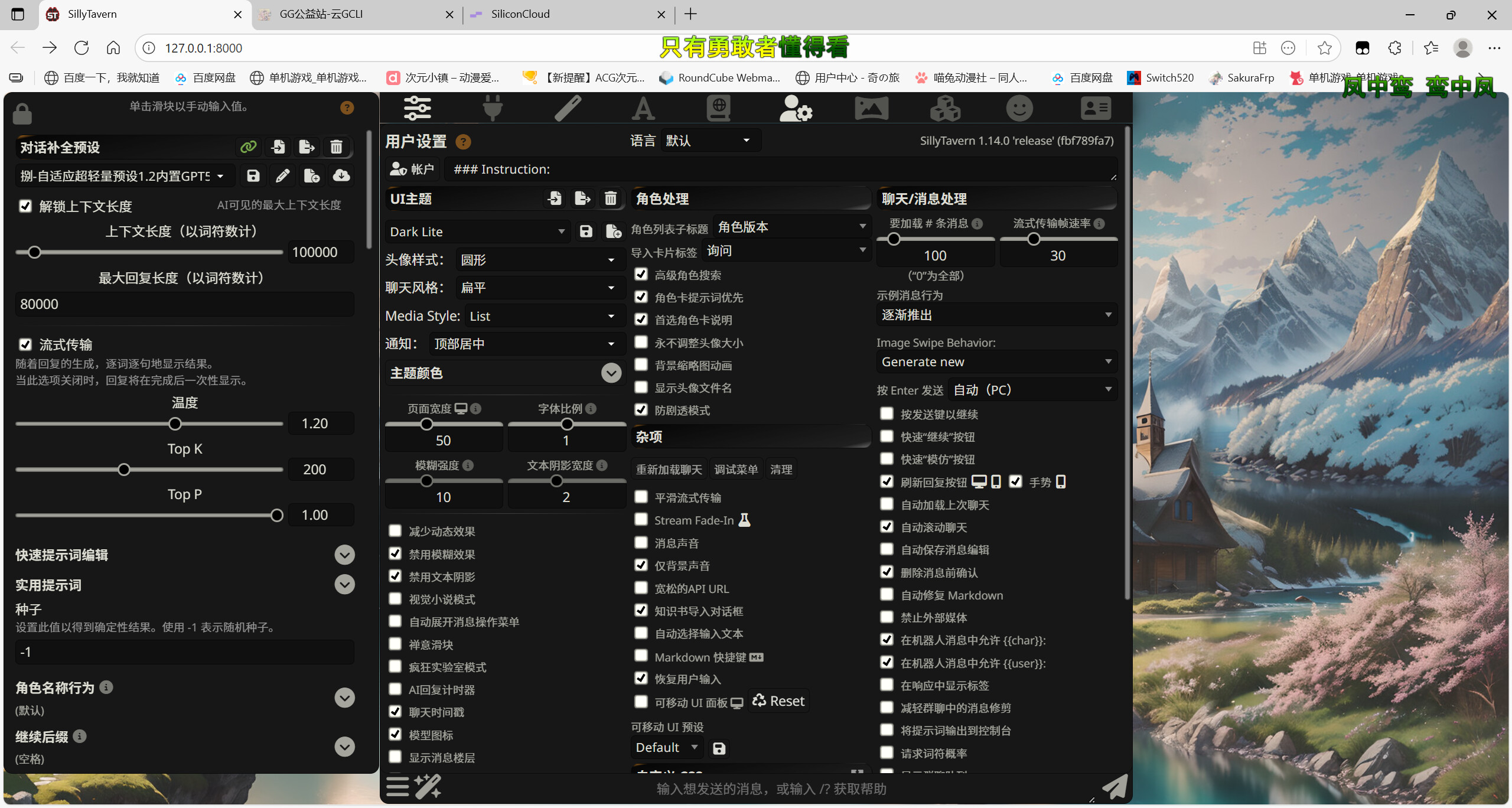The height and width of the screenshot is (808, 1512).
Task: Switch to the GG公益站 browser tab
Action: (x=357, y=14)
